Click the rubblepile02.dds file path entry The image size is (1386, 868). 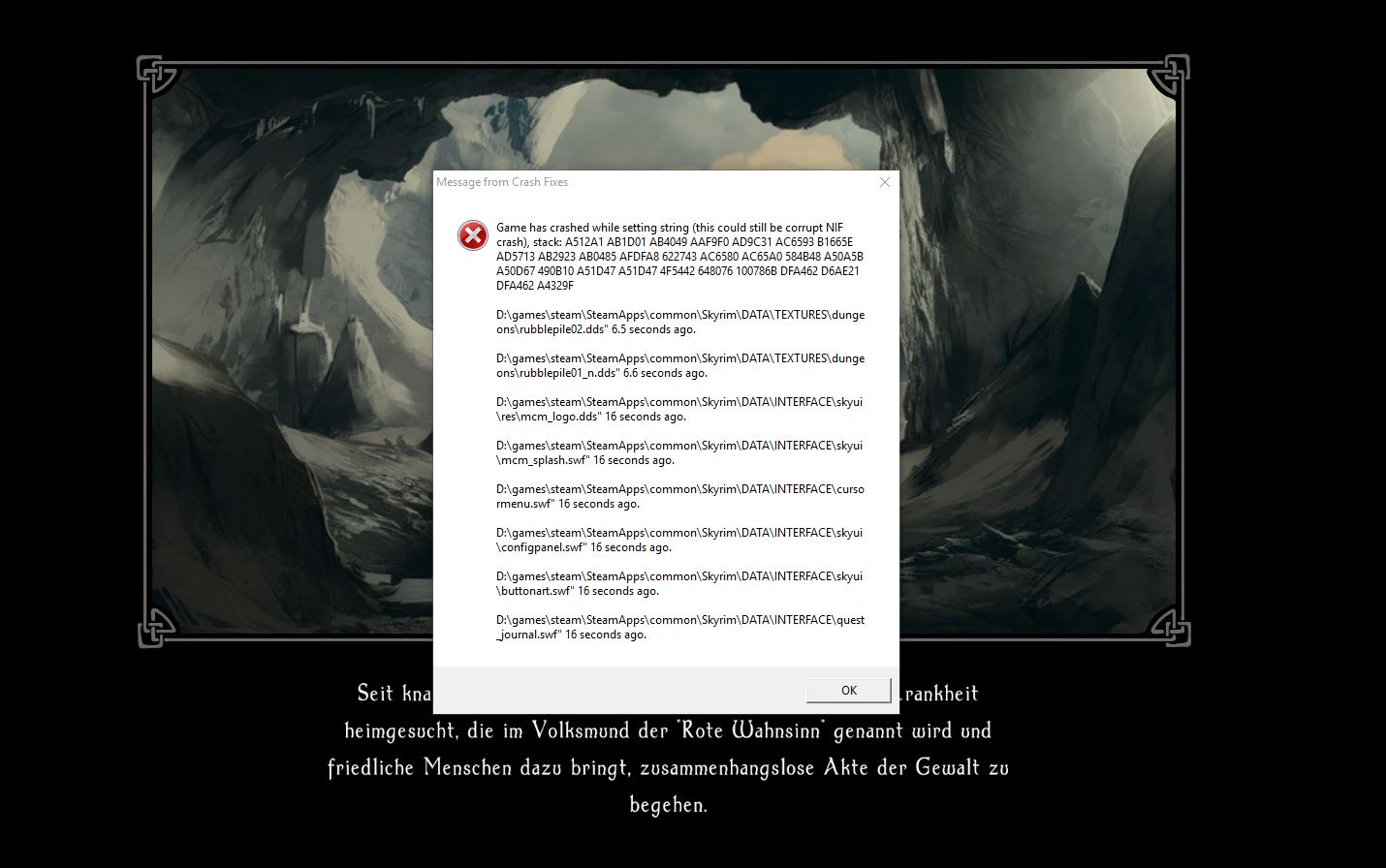[x=678, y=322]
